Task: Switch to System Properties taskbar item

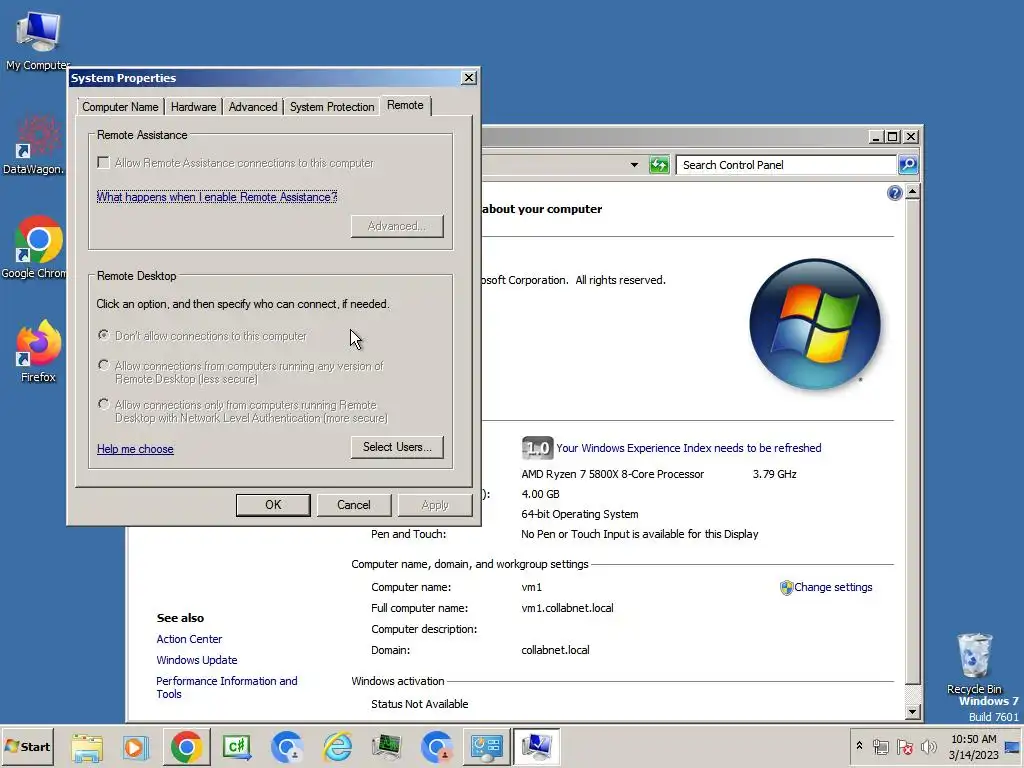Action: 536,747
